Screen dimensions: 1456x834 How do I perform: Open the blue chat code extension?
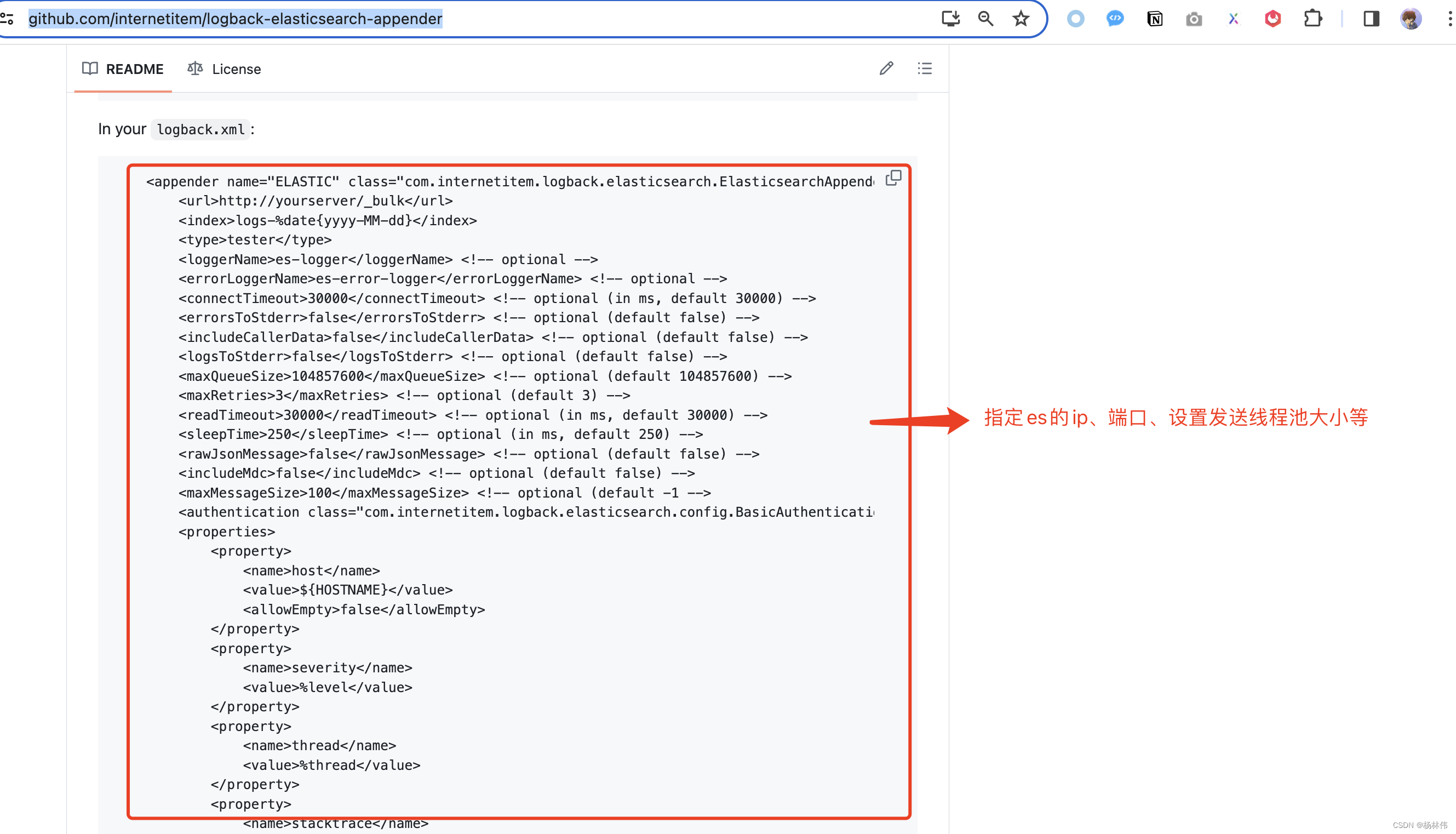tap(1115, 19)
